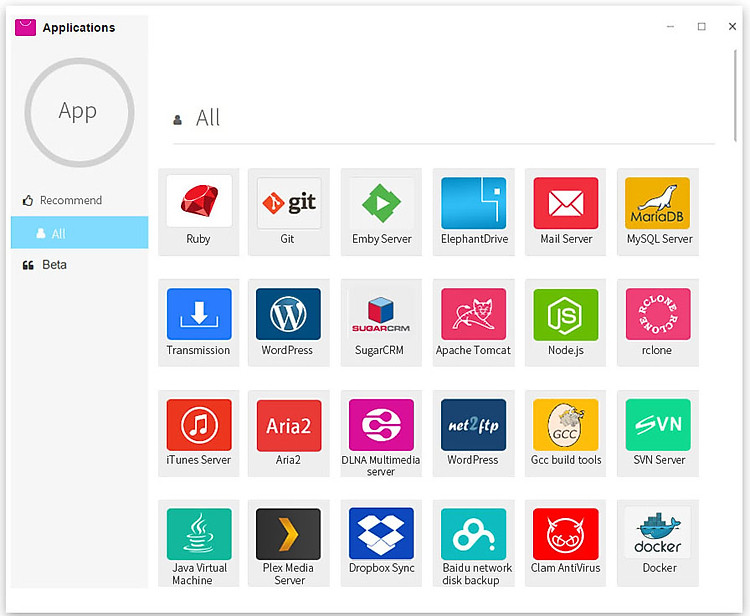
Task: Select MySQL Server MariaDB icon
Action: pos(658,204)
